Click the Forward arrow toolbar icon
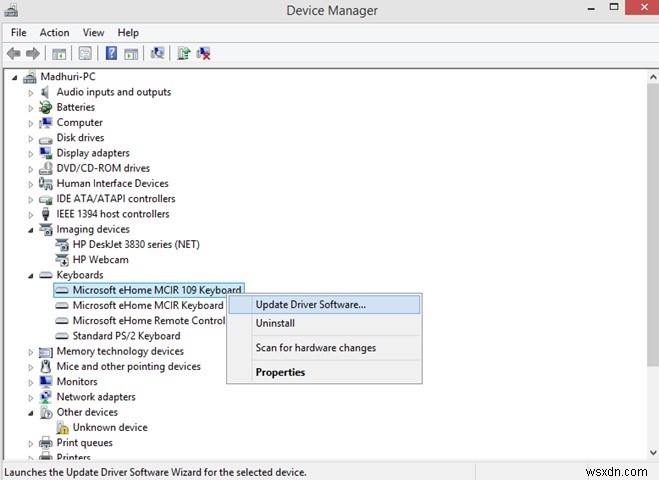 coord(33,53)
